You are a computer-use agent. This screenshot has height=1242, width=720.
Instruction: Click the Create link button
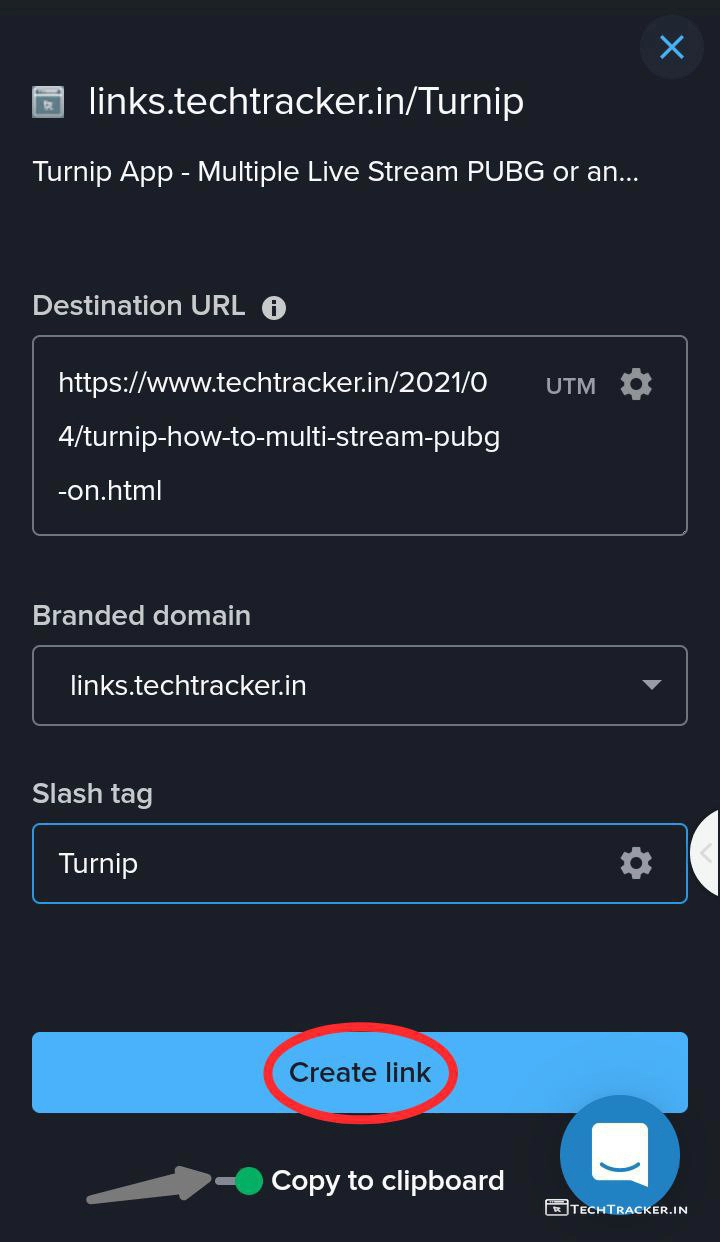click(360, 1072)
